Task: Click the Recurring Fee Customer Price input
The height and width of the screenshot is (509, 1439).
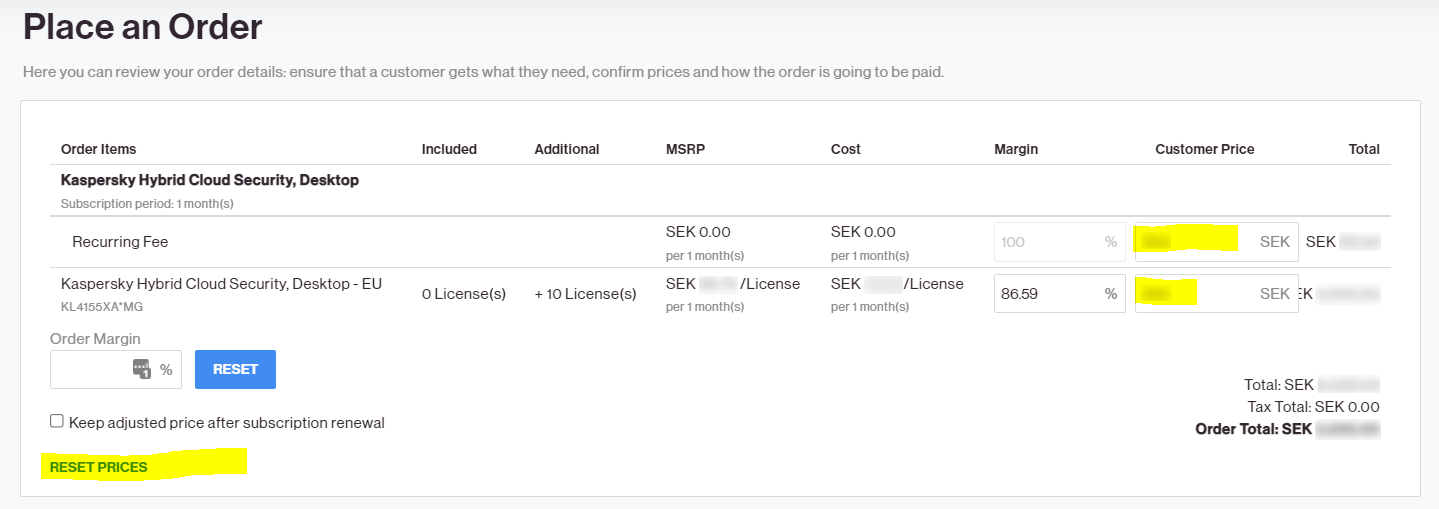Action: [1216, 242]
